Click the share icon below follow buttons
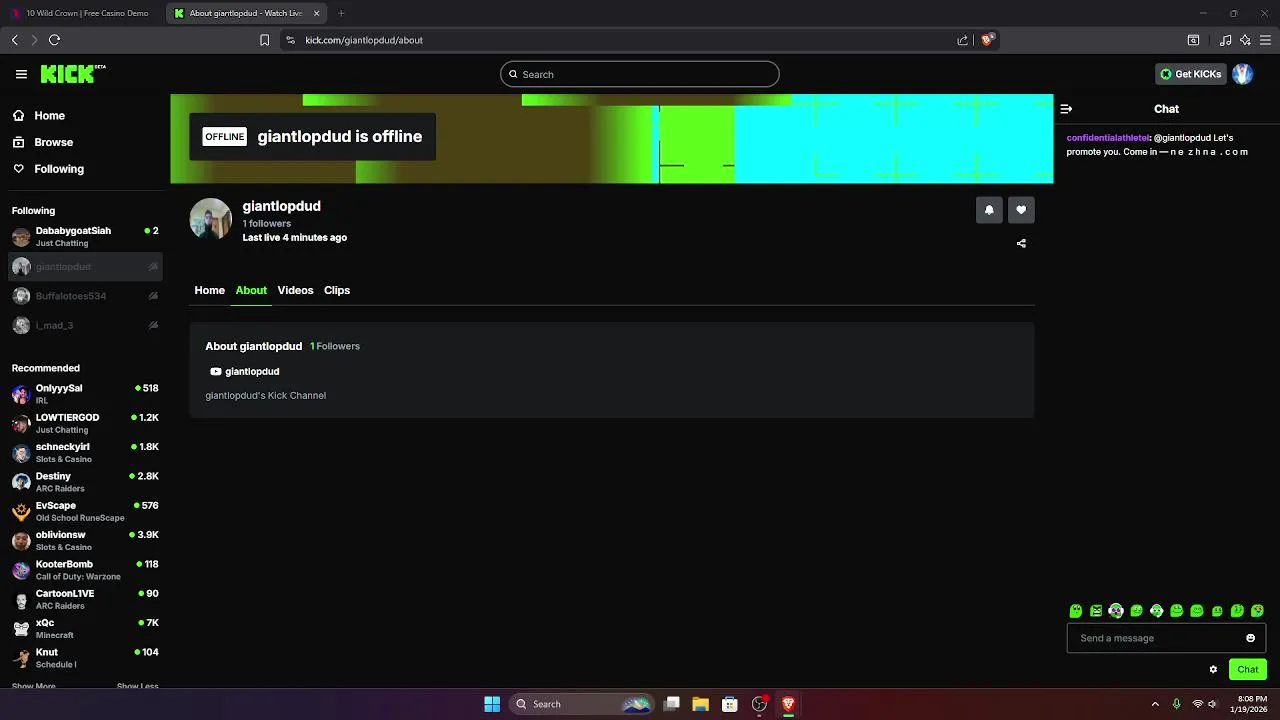This screenshot has height=720, width=1280. pos(1021,243)
